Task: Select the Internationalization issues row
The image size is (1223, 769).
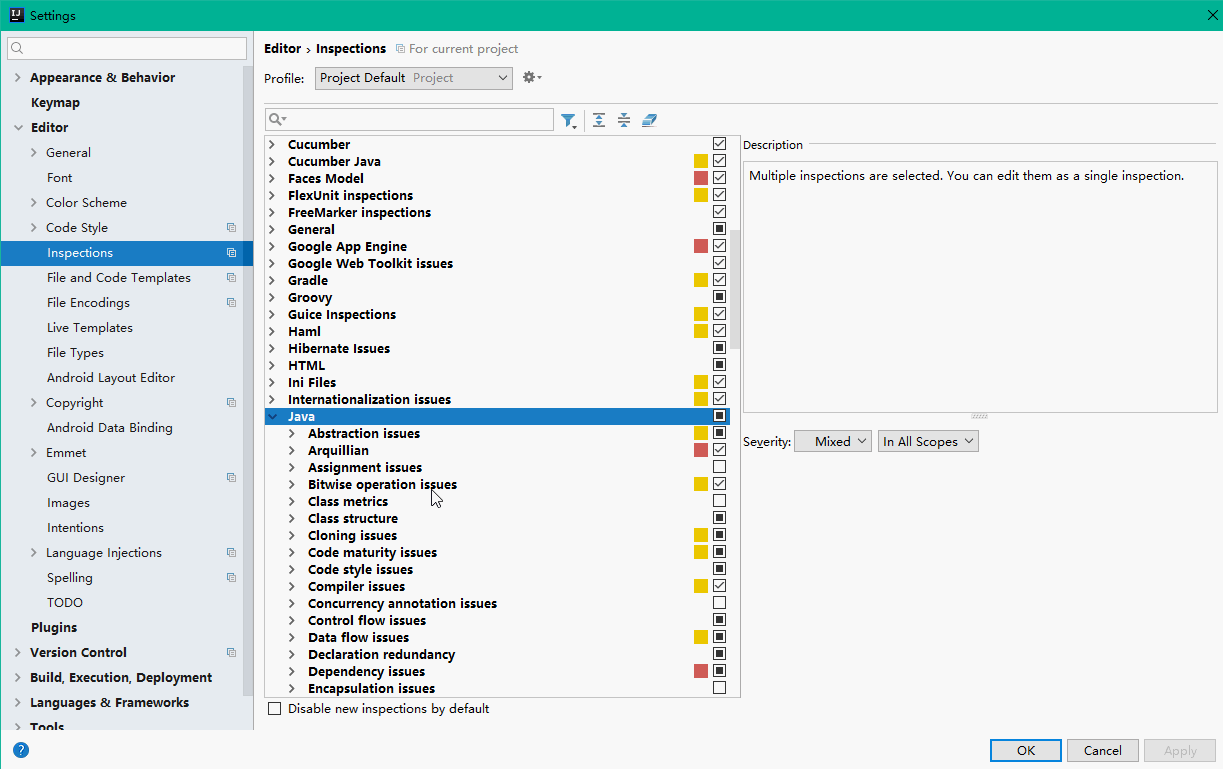Action: [497, 399]
